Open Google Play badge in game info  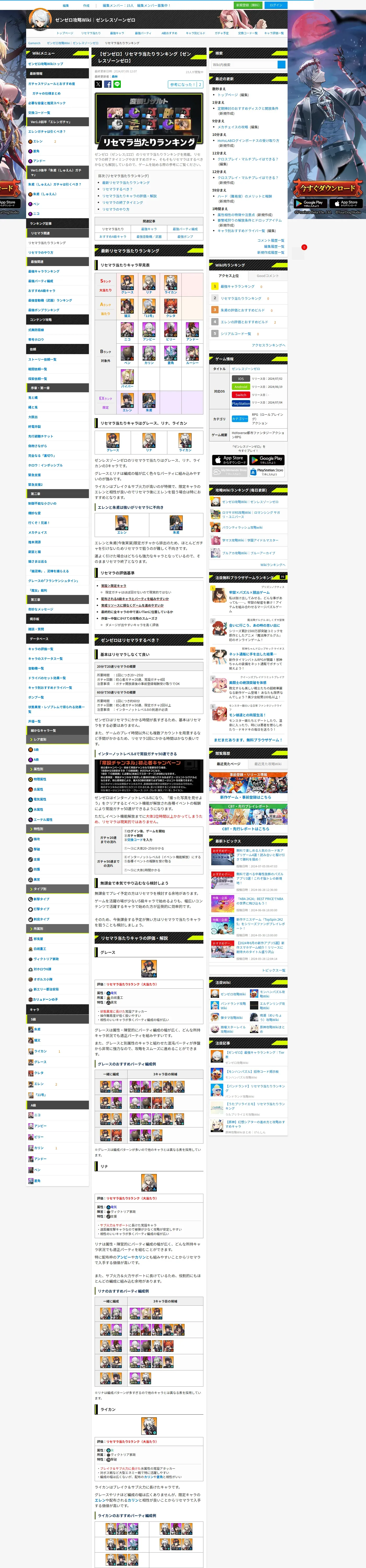point(267,460)
